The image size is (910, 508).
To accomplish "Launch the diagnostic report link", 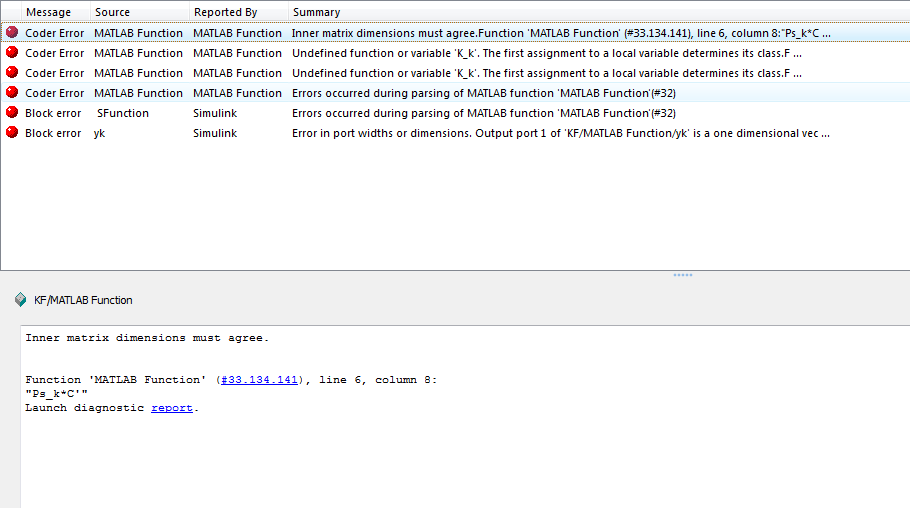I will (x=172, y=408).
